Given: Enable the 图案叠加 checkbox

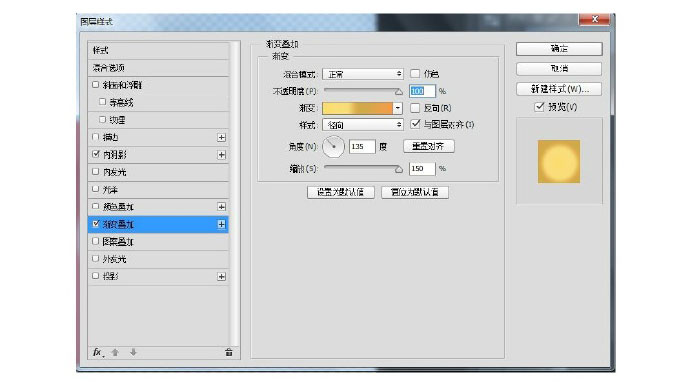Looking at the screenshot, I should pos(95,241).
